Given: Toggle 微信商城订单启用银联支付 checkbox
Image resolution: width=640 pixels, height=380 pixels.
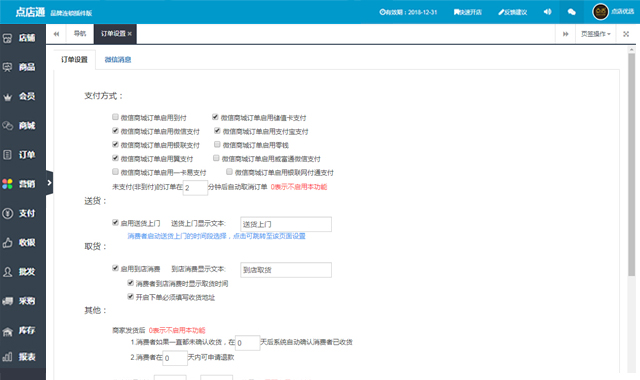Looking at the screenshot, I should (116, 144).
